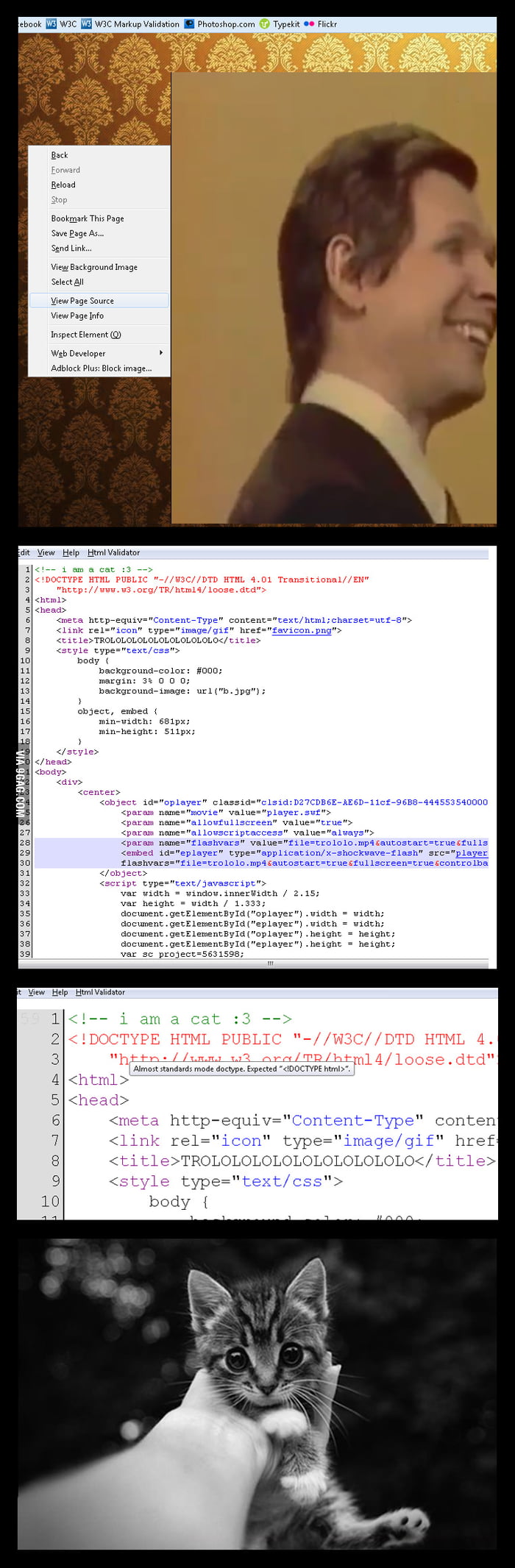Click the Flickr two-dot bookmark icon
The image size is (515, 1568).
[x=309, y=24]
